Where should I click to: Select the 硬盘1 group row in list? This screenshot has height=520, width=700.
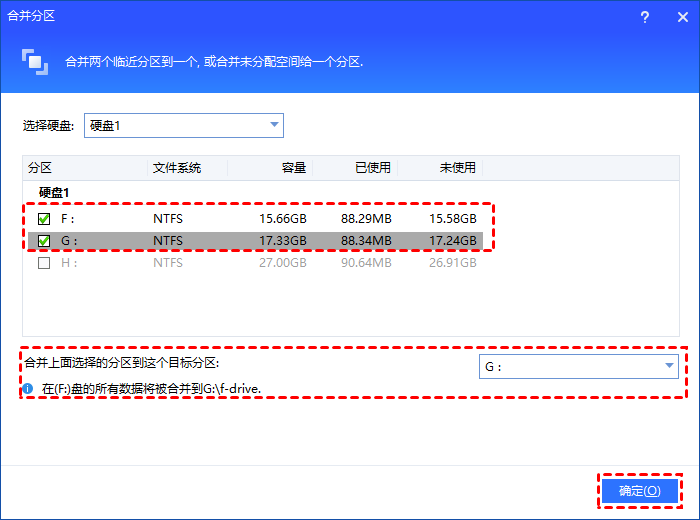pos(55,192)
